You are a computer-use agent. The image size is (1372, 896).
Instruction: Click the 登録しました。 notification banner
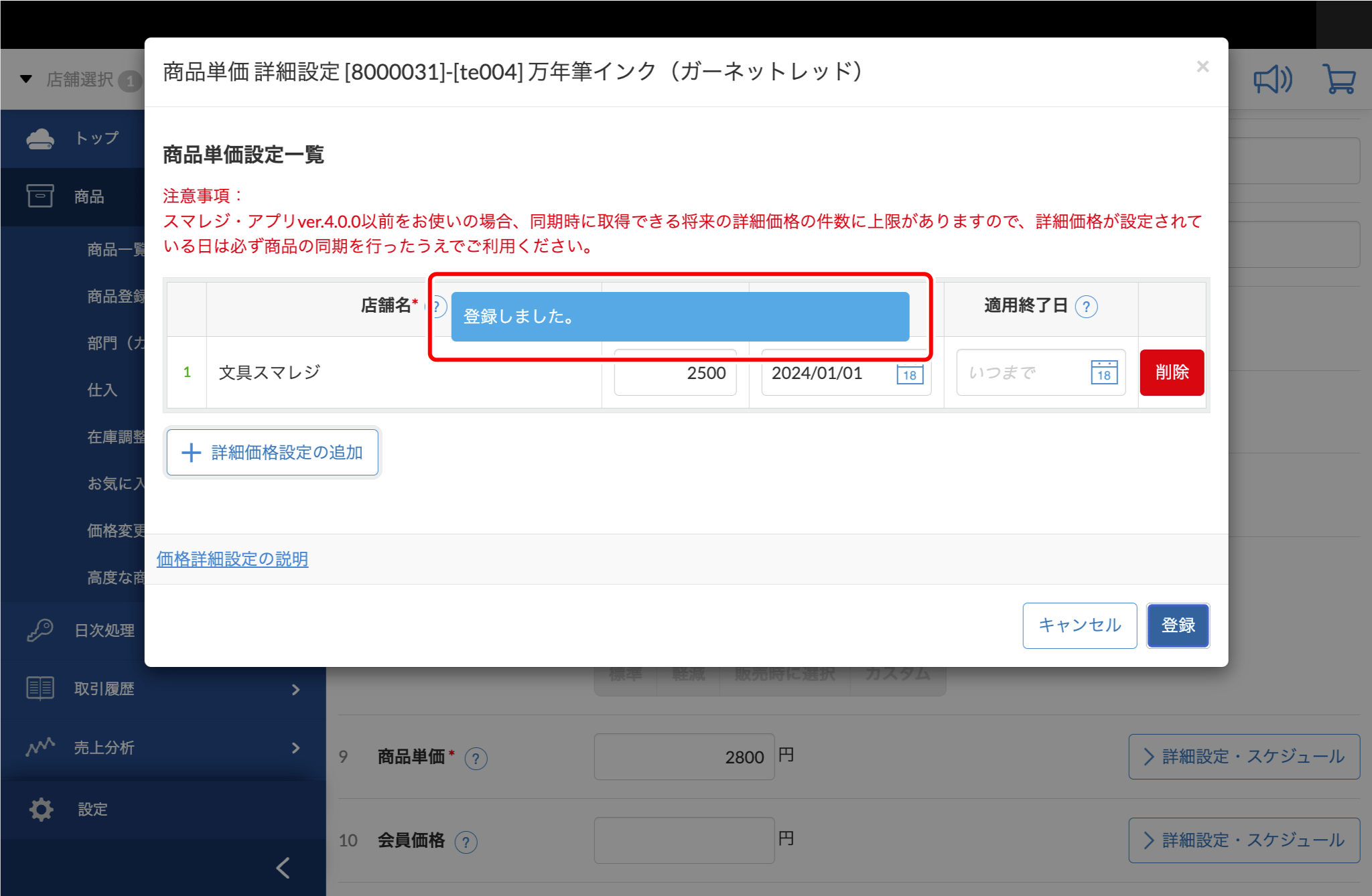click(x=680, y=317)
